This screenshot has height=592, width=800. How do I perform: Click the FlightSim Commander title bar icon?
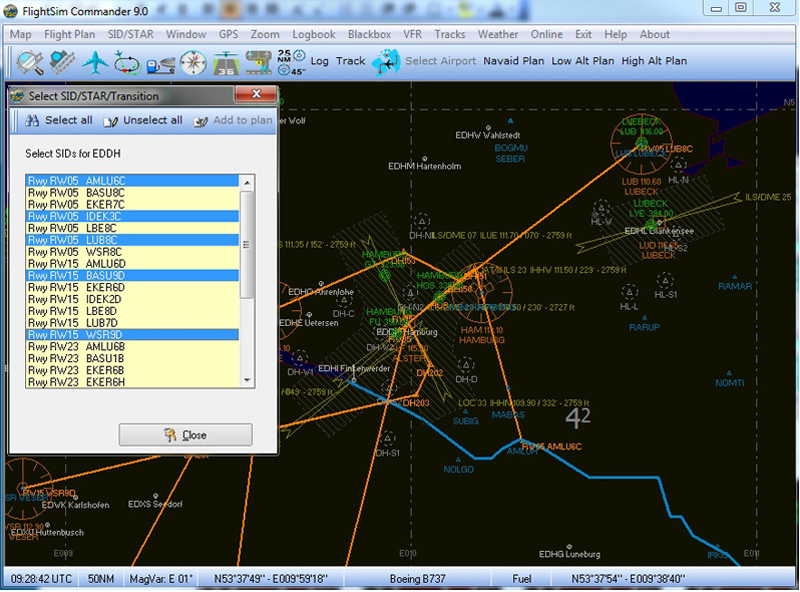11,11
